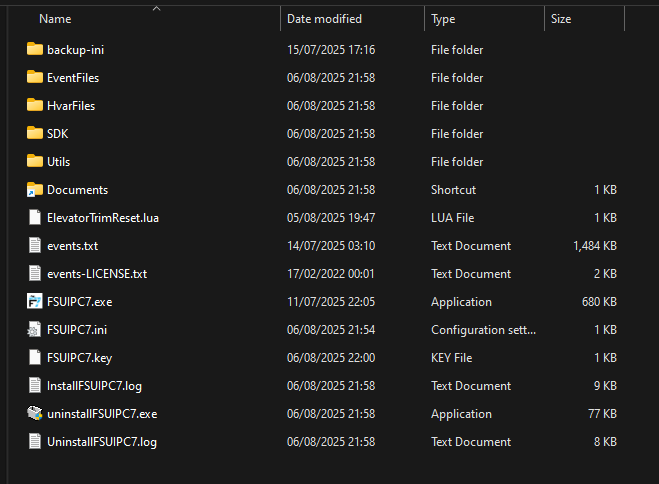Click date 11/07/2025 22:05 of FSUIPC7.exe
659x484 pixels.
[x=331, y=302]
